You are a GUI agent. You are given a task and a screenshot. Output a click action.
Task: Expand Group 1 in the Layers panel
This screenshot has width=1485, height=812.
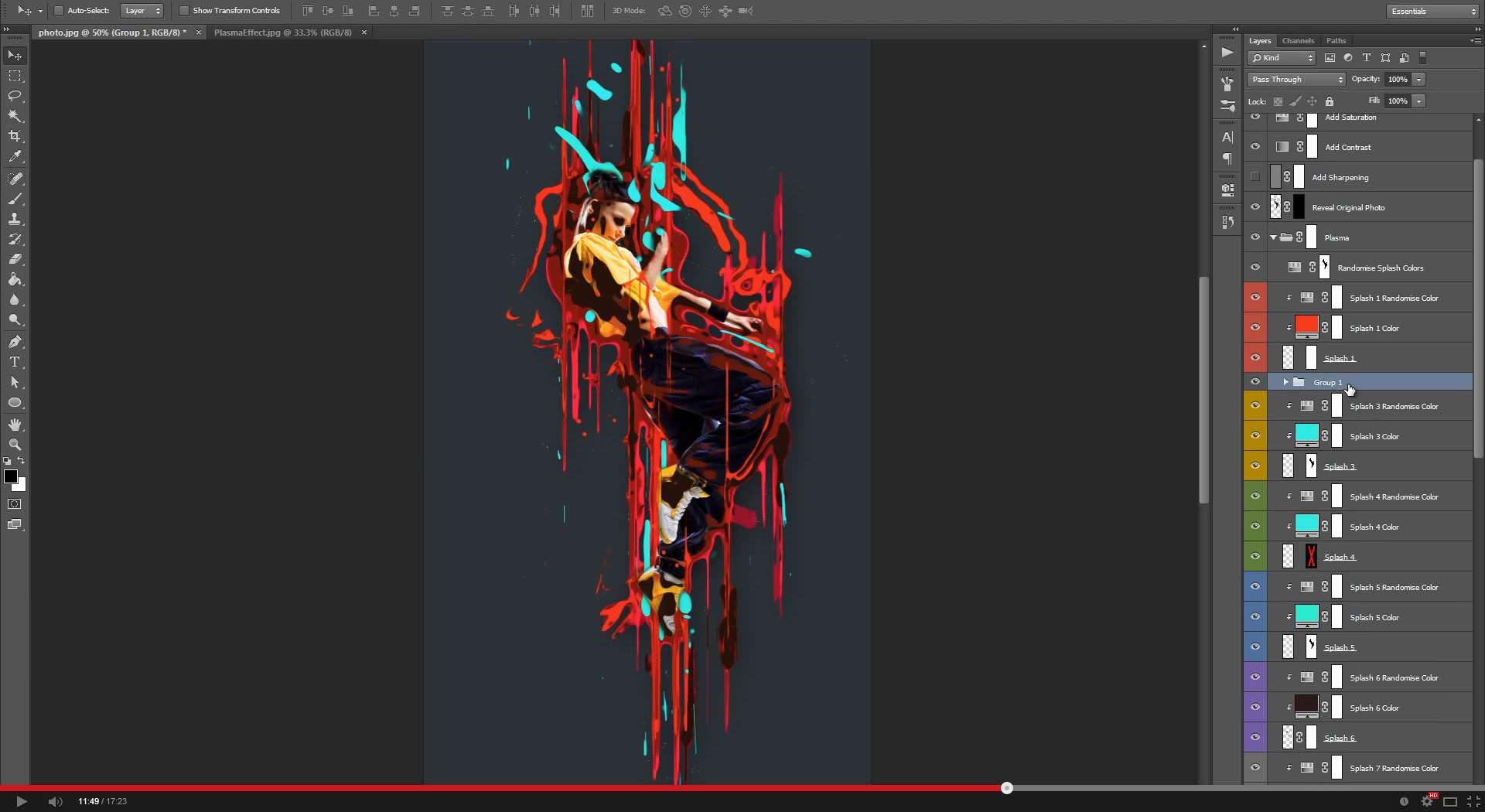[1285, 381]
